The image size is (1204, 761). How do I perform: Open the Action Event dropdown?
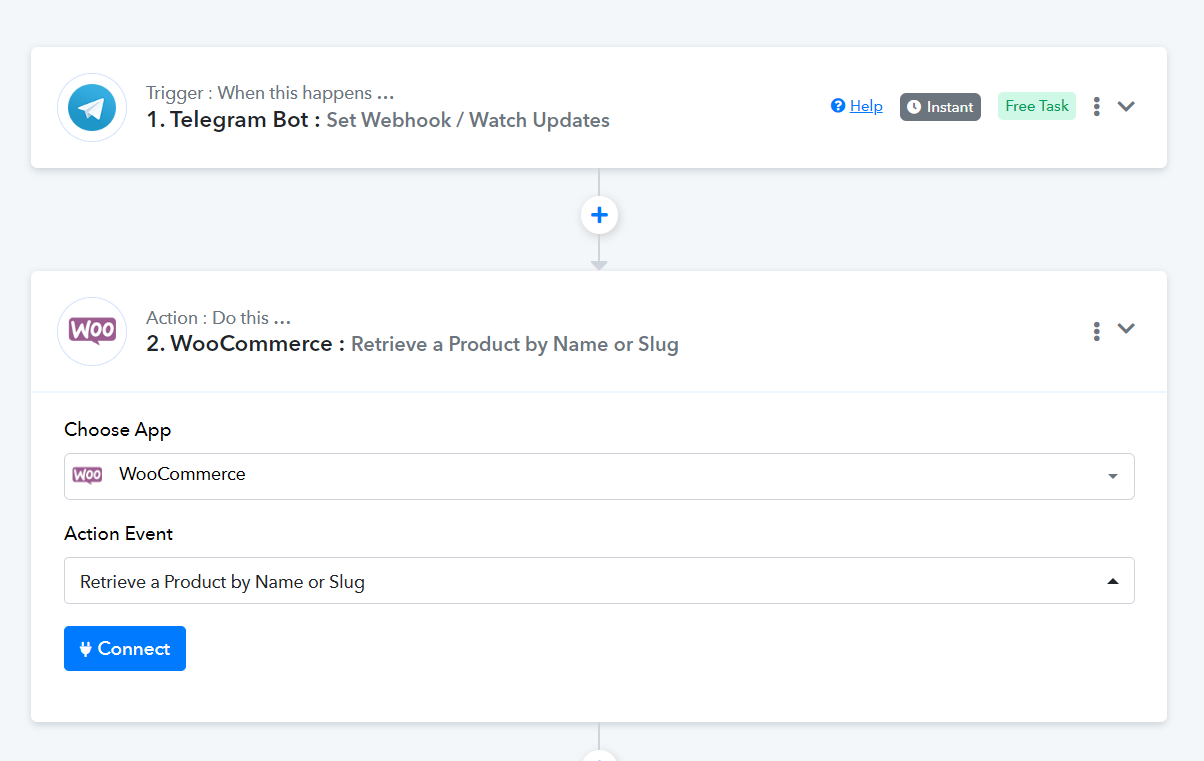point(599,580)
